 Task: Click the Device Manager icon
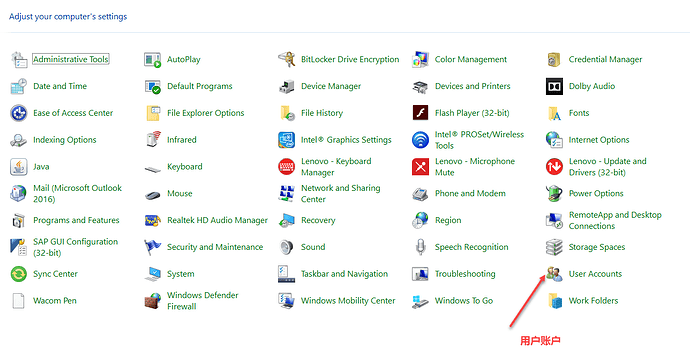[287, 86]
